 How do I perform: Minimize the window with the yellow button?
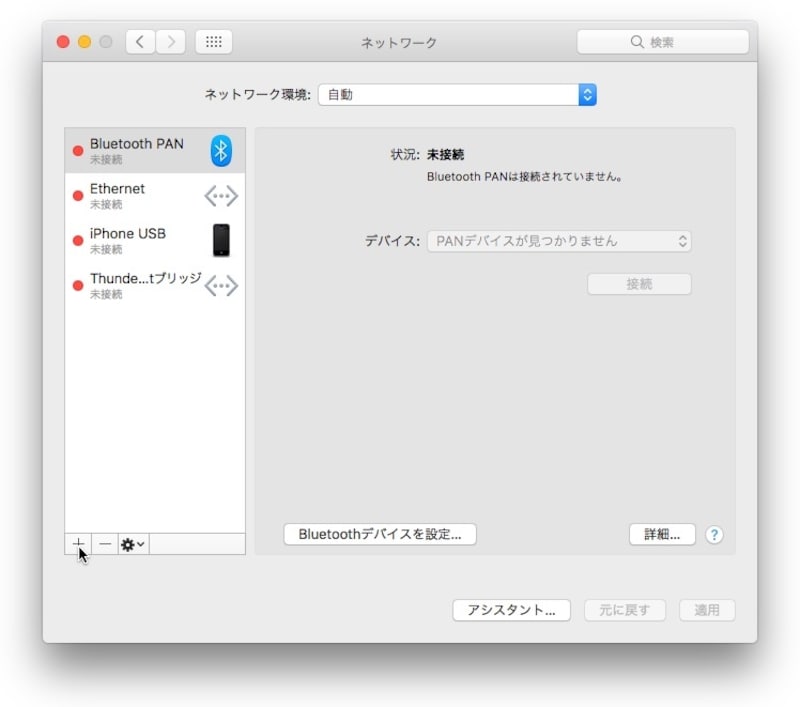pos(85,42)
